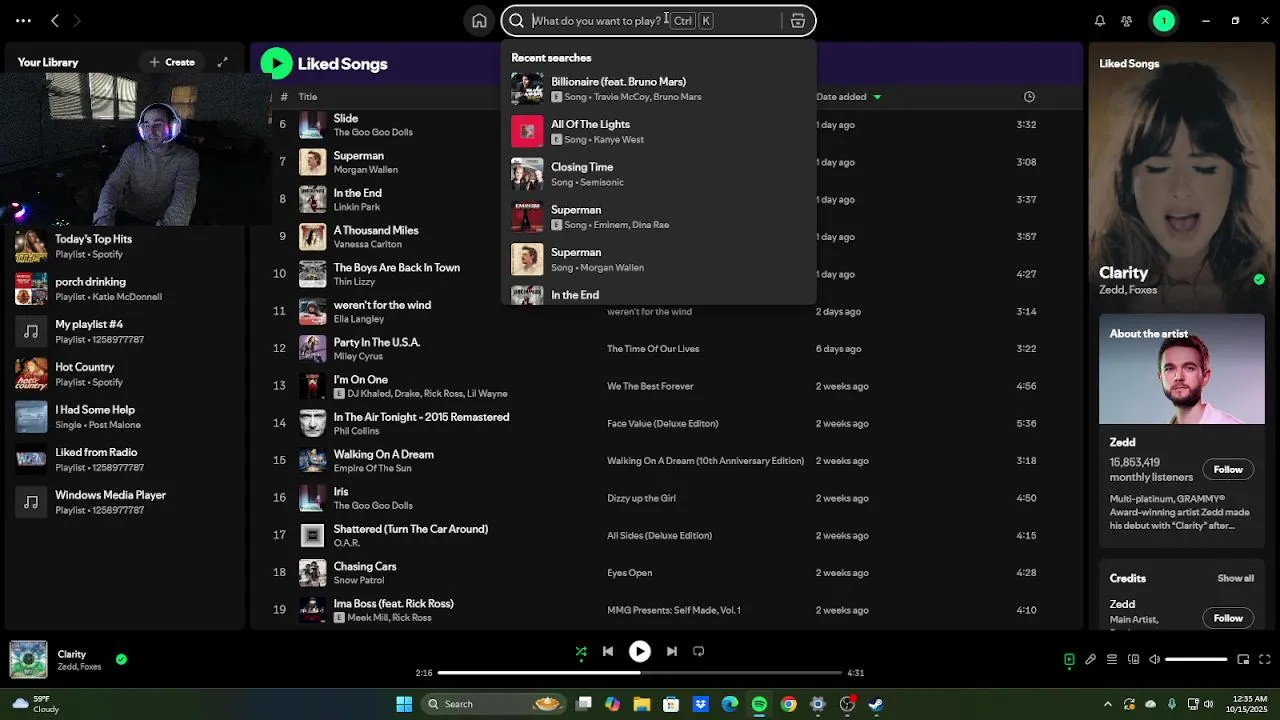Select song In The Air Tonight - 2015 Remastered
This screenshot has height=720, width=1280.
[421, 417]
